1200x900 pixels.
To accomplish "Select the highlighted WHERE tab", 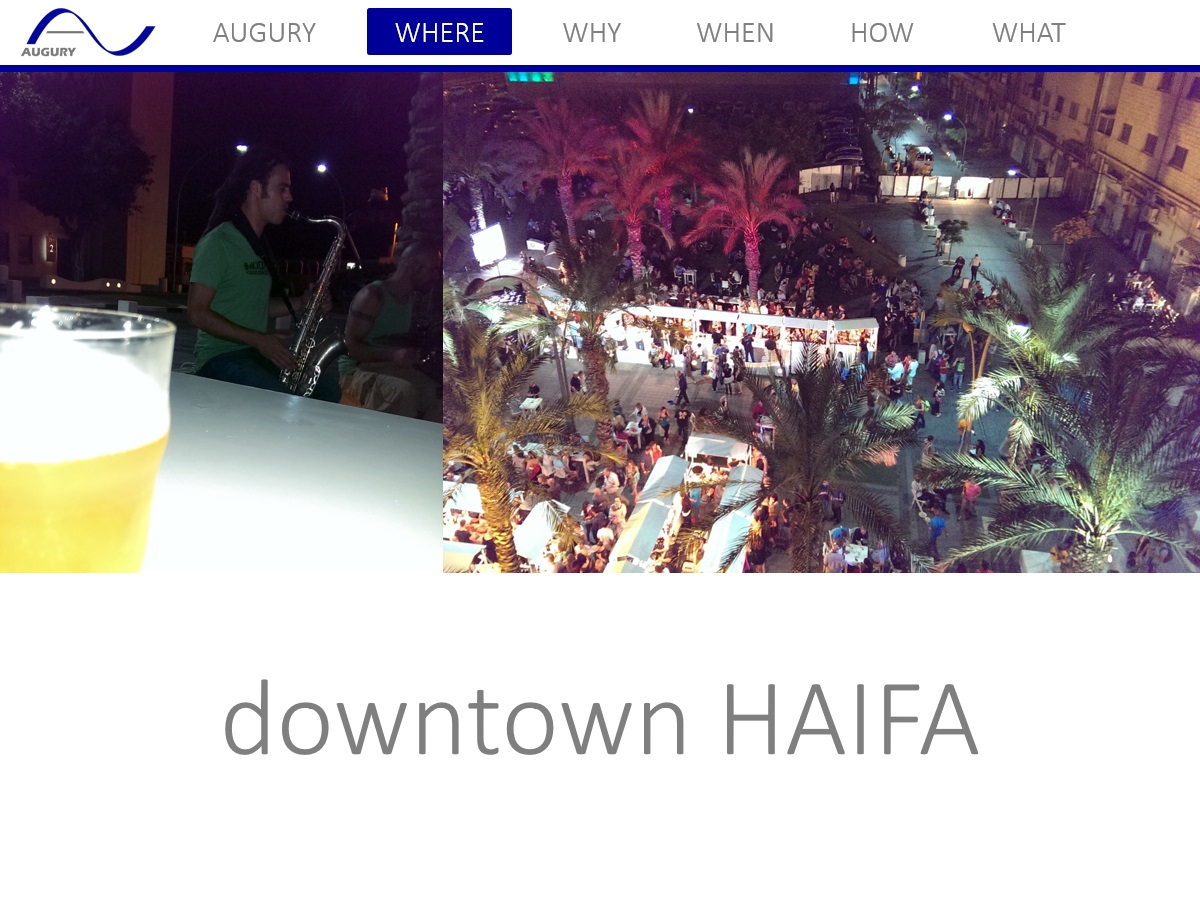I will point(439,32).
